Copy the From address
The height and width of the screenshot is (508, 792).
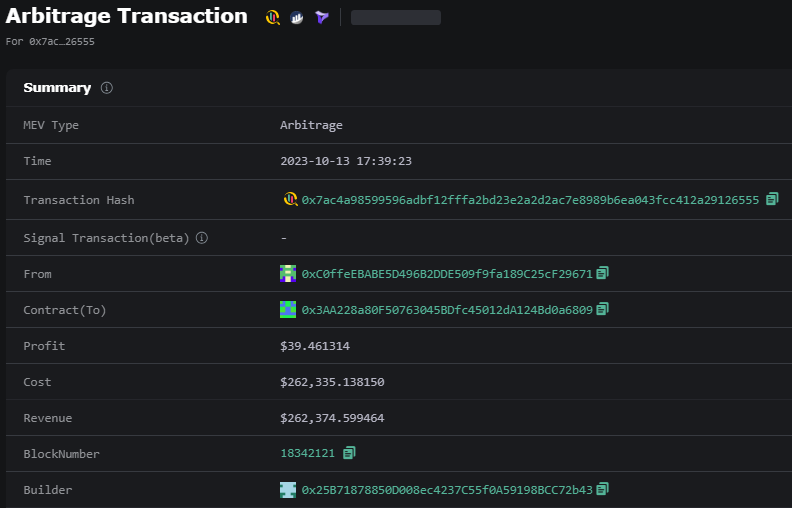[x=603, y=273]
